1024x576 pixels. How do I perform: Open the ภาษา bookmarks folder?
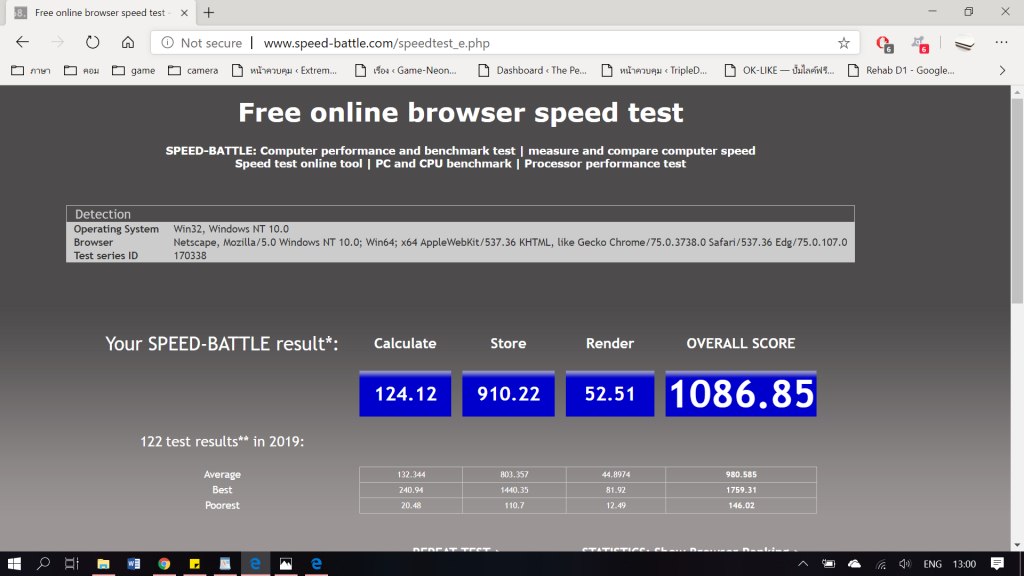tap(31, 71)
